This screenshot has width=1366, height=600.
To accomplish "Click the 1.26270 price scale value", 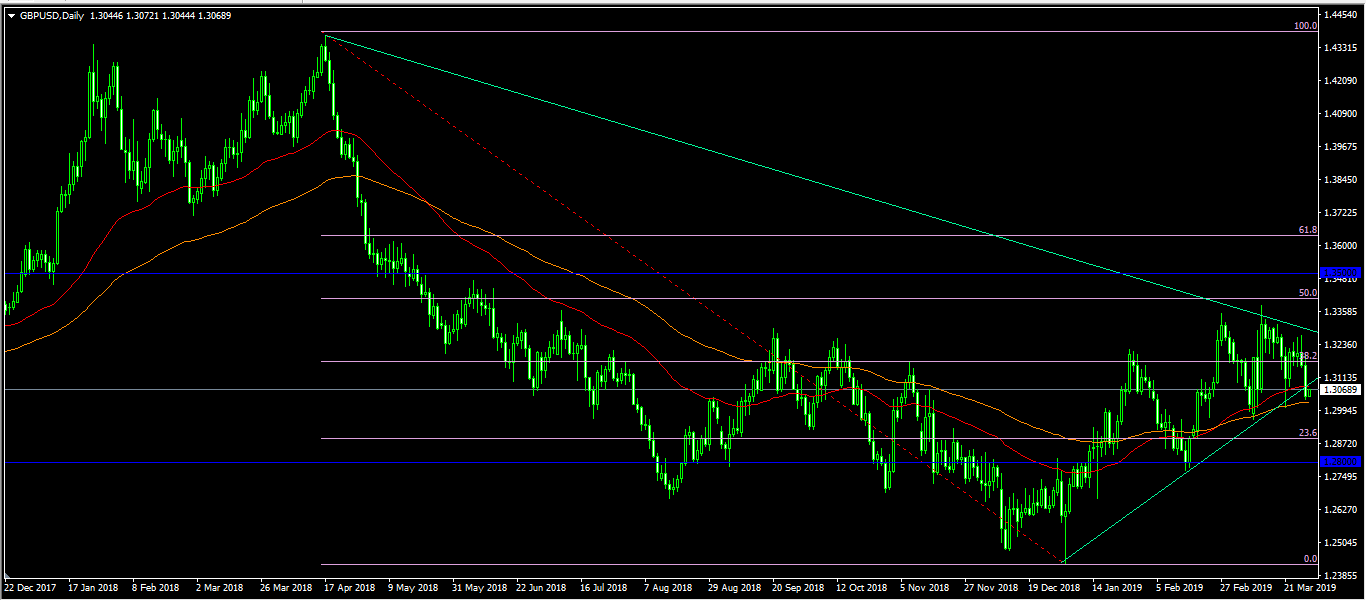I will 1342,510.
